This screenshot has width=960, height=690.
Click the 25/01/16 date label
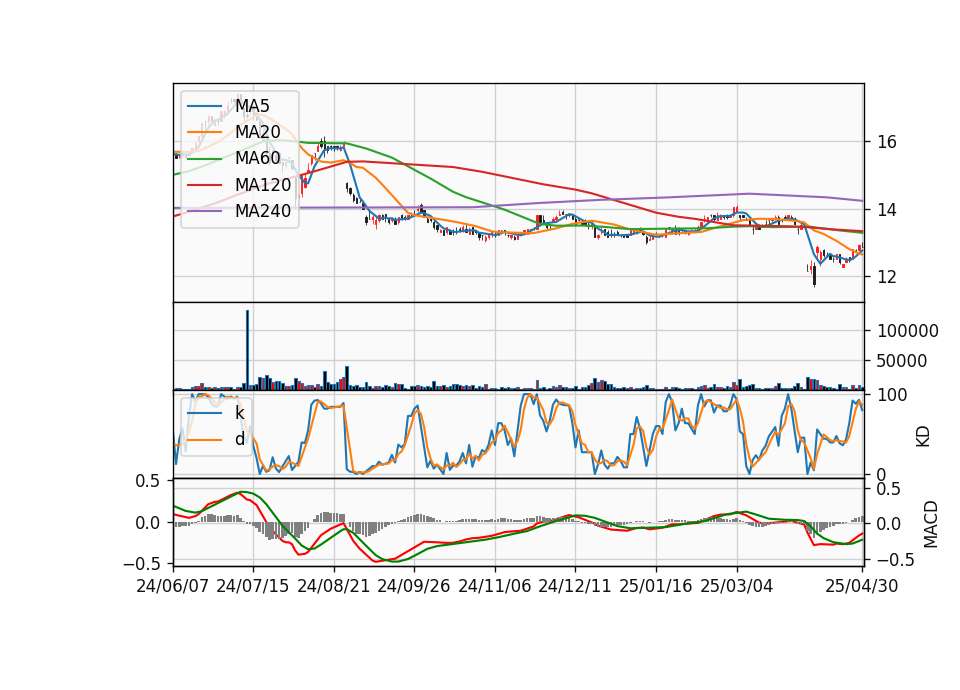(656, 586)
